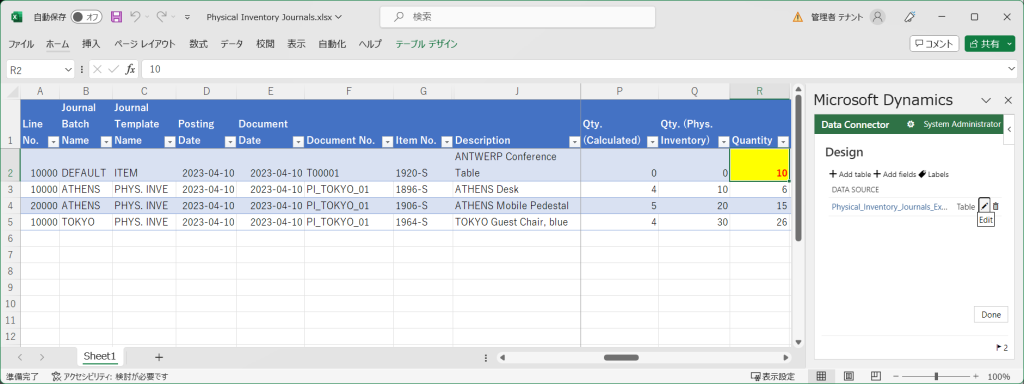Open the 数式 tab
Image resolution: width=1024 pixels, height=384 pixels.
coord(199,44)
